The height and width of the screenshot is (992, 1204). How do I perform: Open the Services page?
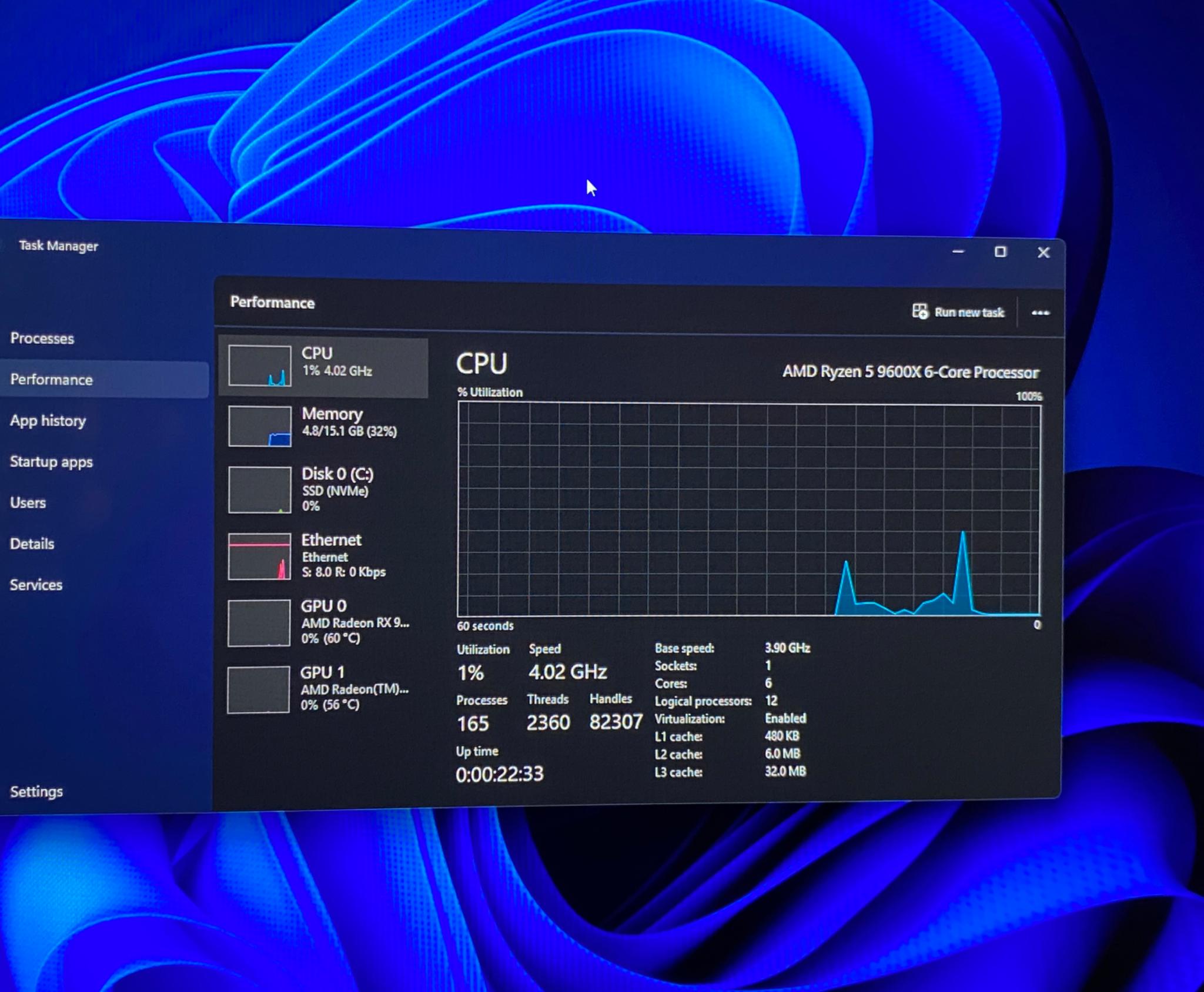point(36,585)
